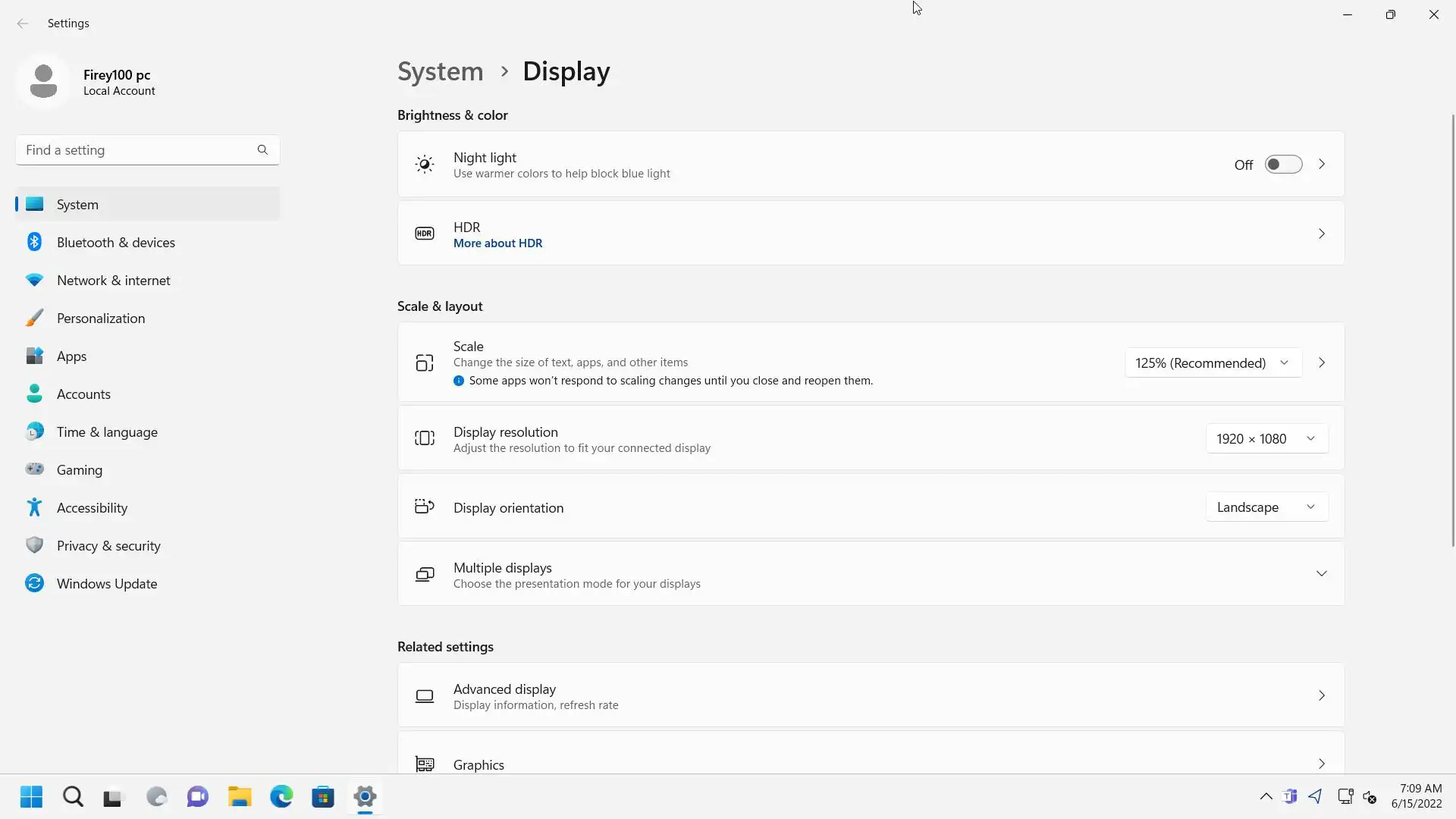Open the Accessibility sidebar icon
The height and width of the screenshot is (819, 1456).
[x=34, y=507]
